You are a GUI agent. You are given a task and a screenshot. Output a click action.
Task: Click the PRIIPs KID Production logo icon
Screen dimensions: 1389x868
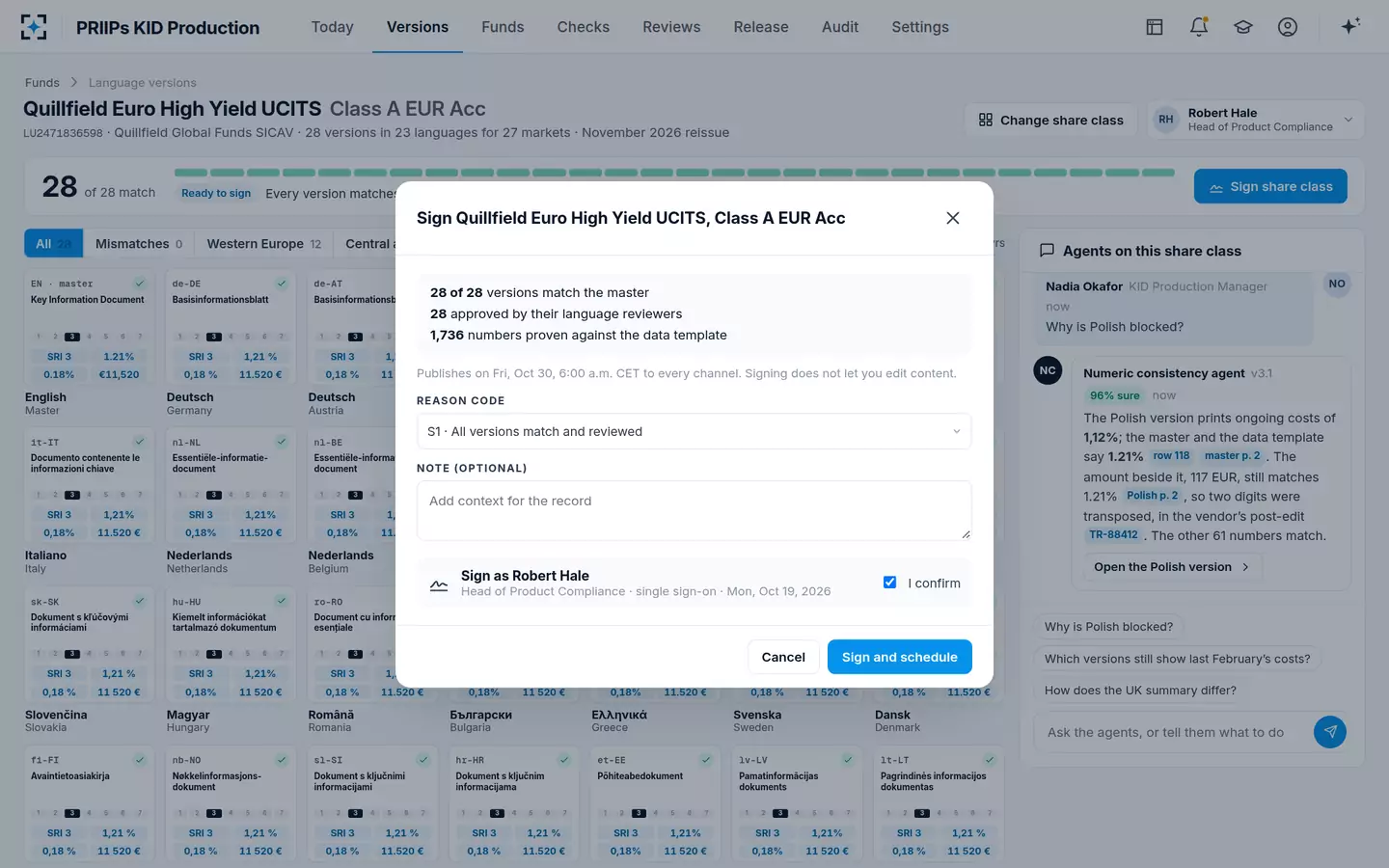tap(34, 27)
